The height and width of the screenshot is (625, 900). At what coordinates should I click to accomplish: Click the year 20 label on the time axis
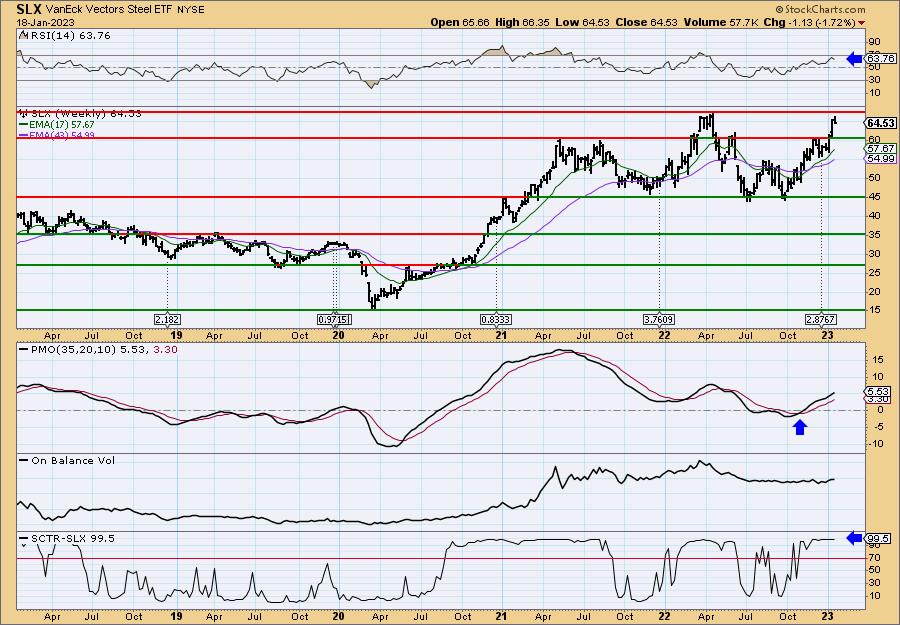tap(338, 335)
